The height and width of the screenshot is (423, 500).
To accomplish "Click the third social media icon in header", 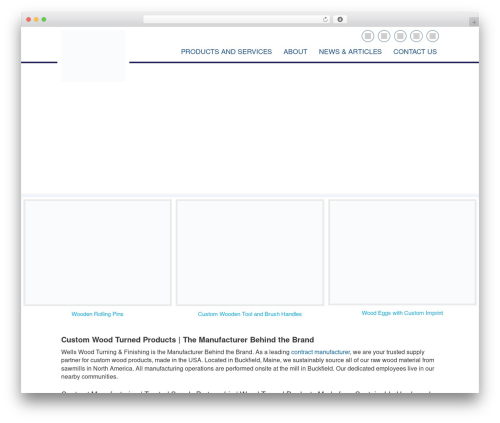I will [x=400, y=36].
